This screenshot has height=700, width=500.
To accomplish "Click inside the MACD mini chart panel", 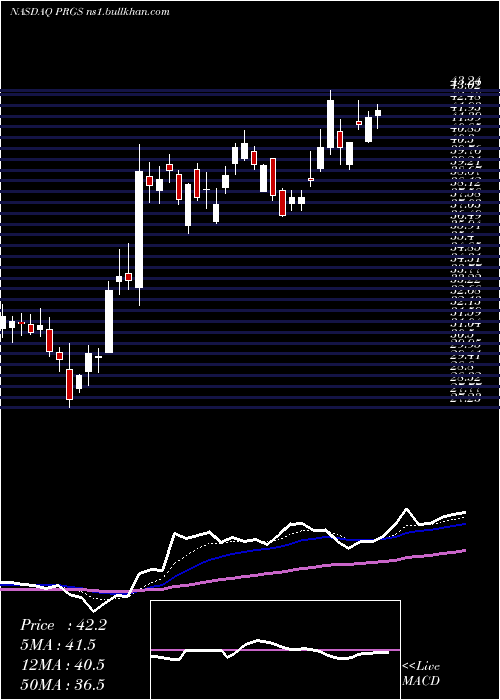I will click(x=275, y=650).
